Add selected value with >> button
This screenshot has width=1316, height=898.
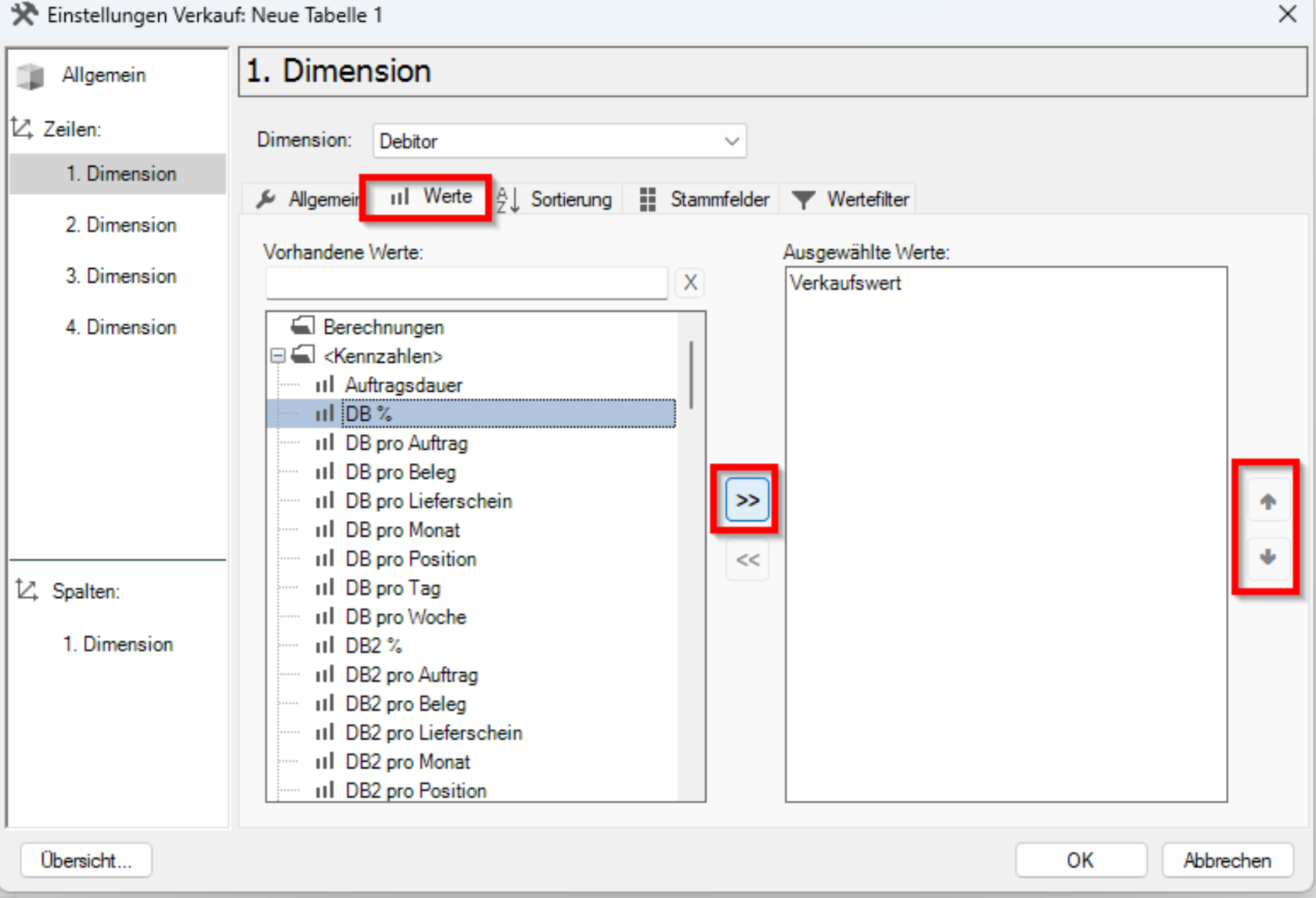pyautogui.click(x=747, y=500)
